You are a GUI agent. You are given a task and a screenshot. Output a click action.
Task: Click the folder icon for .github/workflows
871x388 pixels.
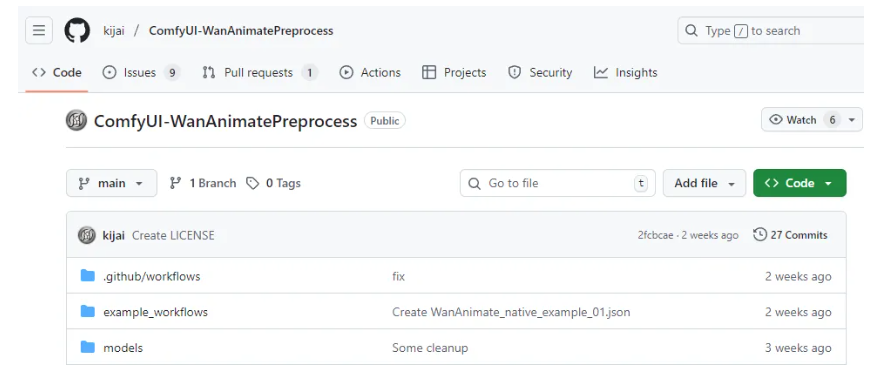(88, 276)
